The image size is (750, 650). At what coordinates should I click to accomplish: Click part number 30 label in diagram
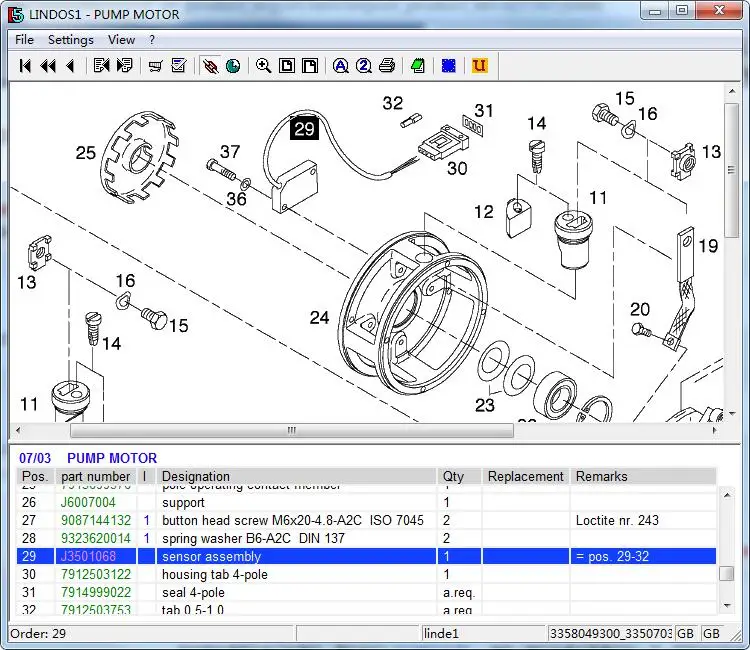click(x=457, y=168)
